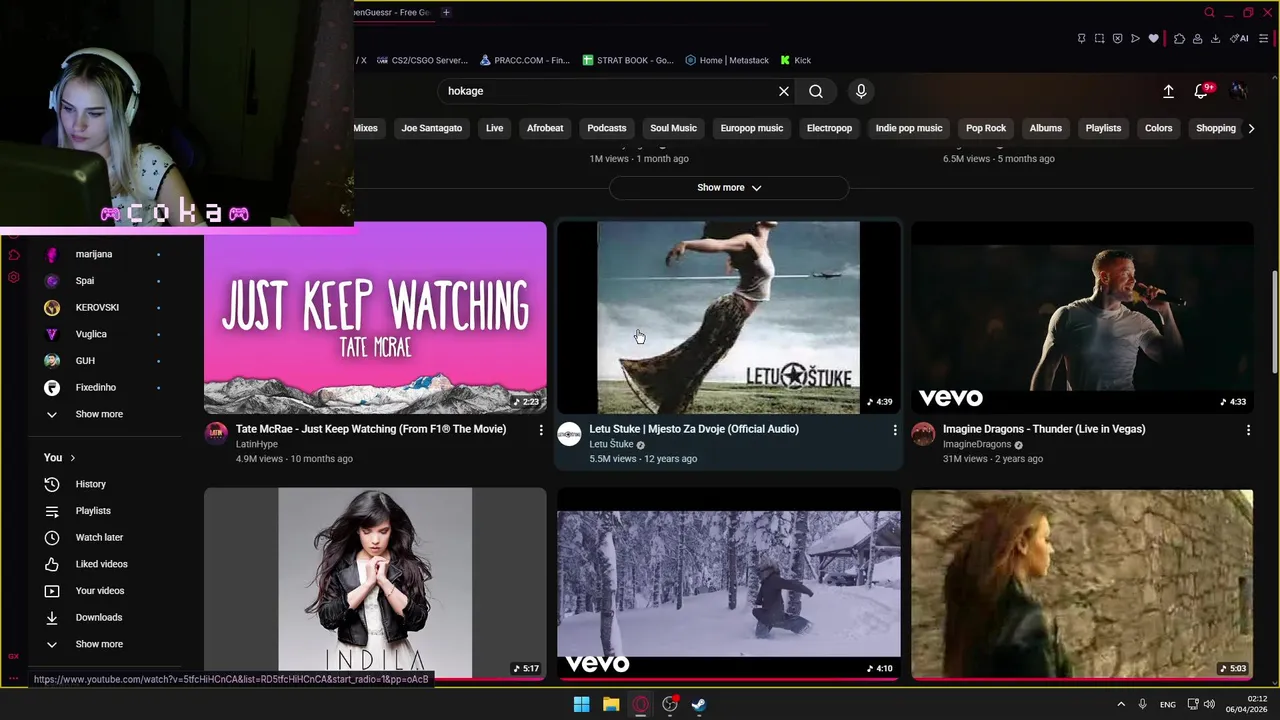Open a new browser tab
The height and width of the screenshot is (720, 1280).
point(446,12)
